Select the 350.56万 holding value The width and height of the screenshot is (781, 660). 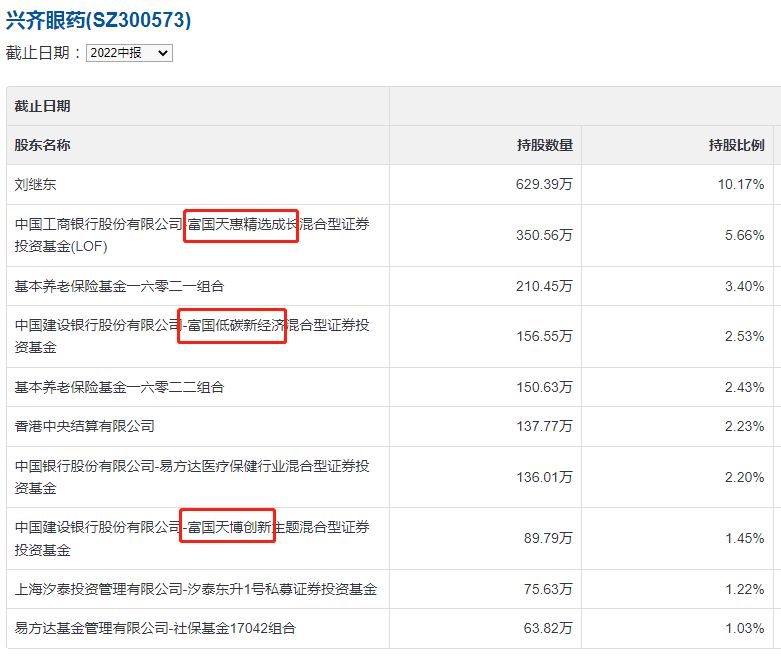coord(544,235)
